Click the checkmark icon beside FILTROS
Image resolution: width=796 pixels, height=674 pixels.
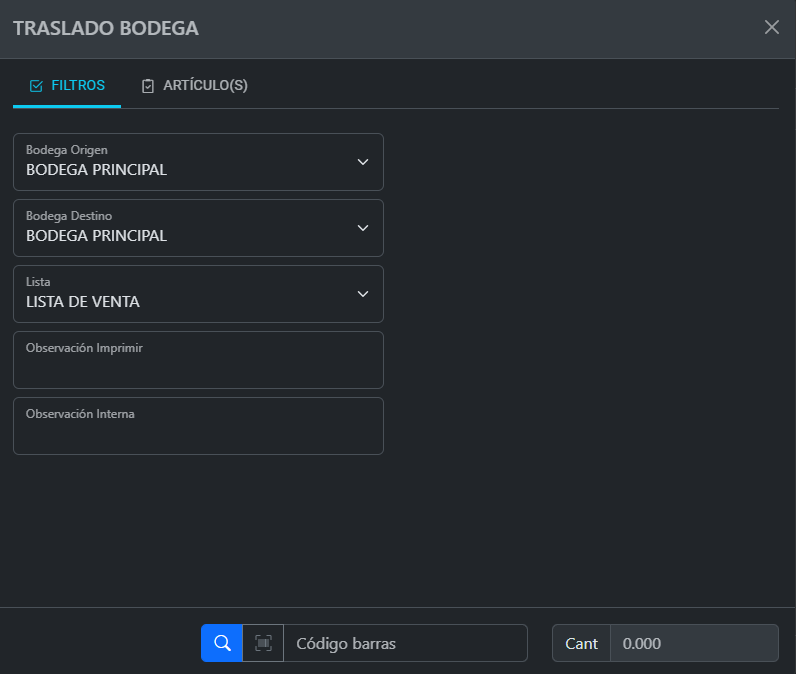pyautogui.click(x=36, y=86)
